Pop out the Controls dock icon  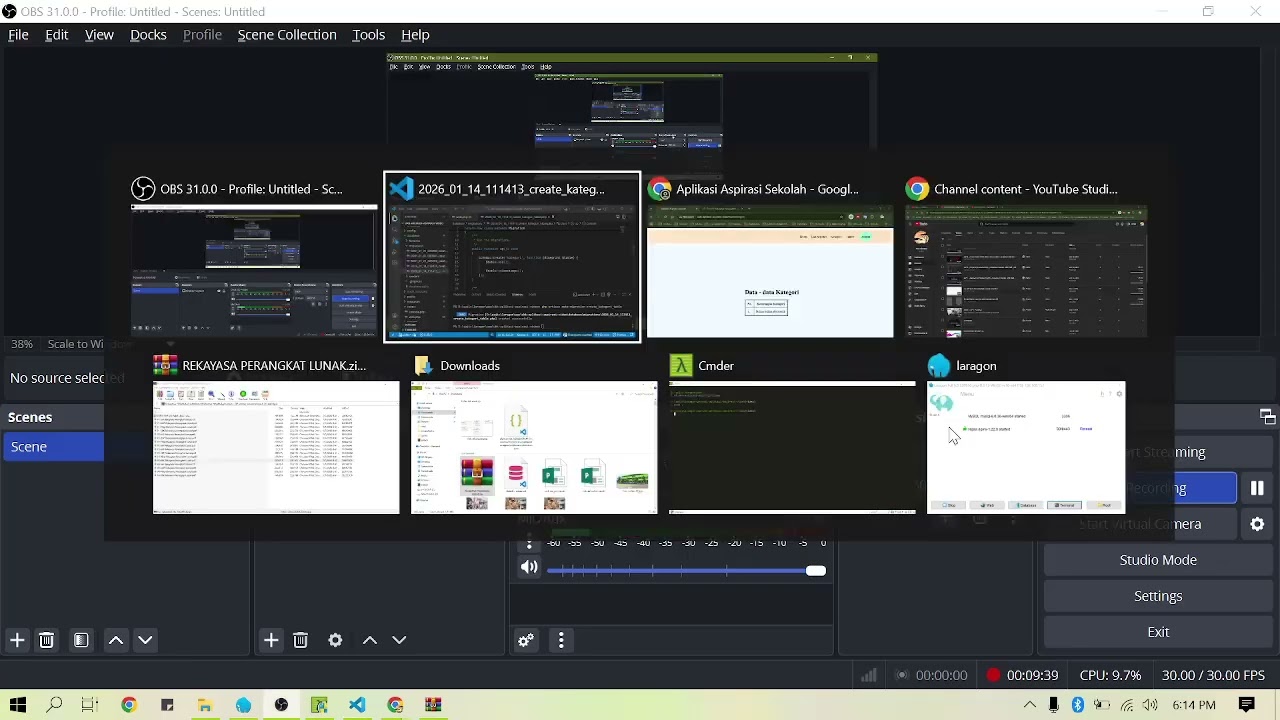(1267, 417)
